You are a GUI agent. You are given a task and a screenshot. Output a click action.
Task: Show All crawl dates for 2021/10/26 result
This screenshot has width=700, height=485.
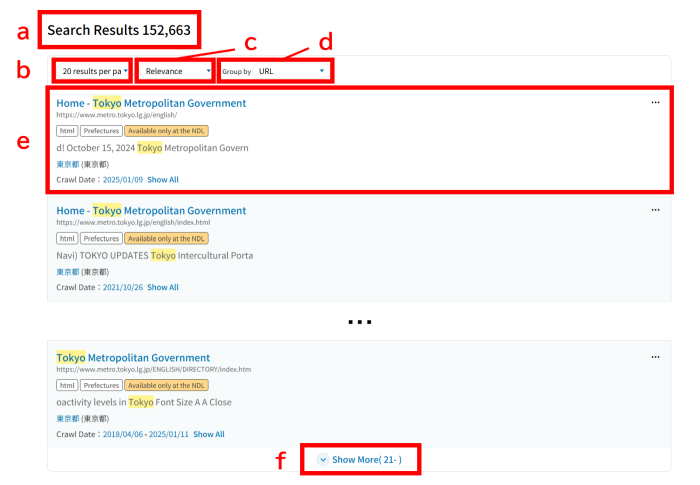click(163, 287)
